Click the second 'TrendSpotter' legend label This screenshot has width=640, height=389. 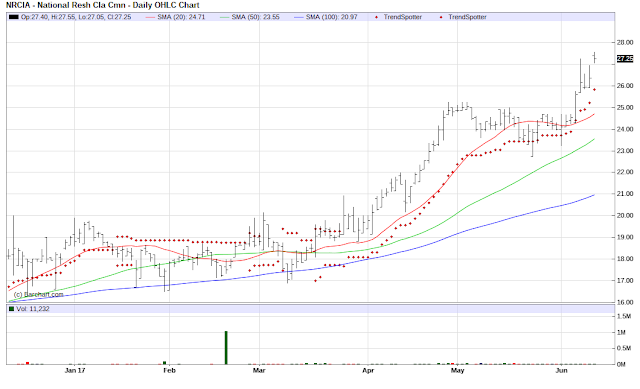coord(467,17)
